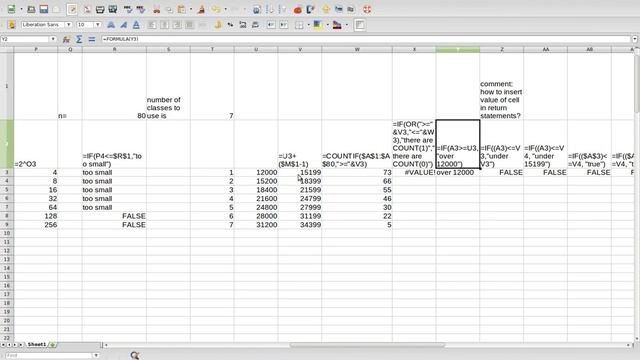Viewport: 640px width, 360px height.
Task: Sort column ascending
Action: [269, 9]
